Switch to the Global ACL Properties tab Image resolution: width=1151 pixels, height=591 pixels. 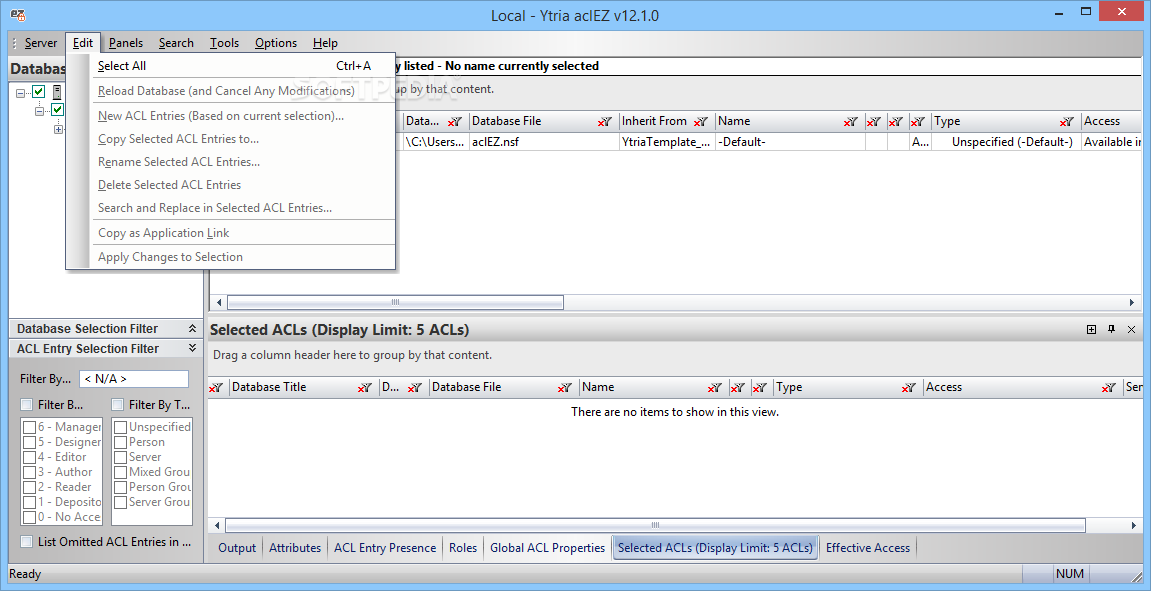coord(548,548)
